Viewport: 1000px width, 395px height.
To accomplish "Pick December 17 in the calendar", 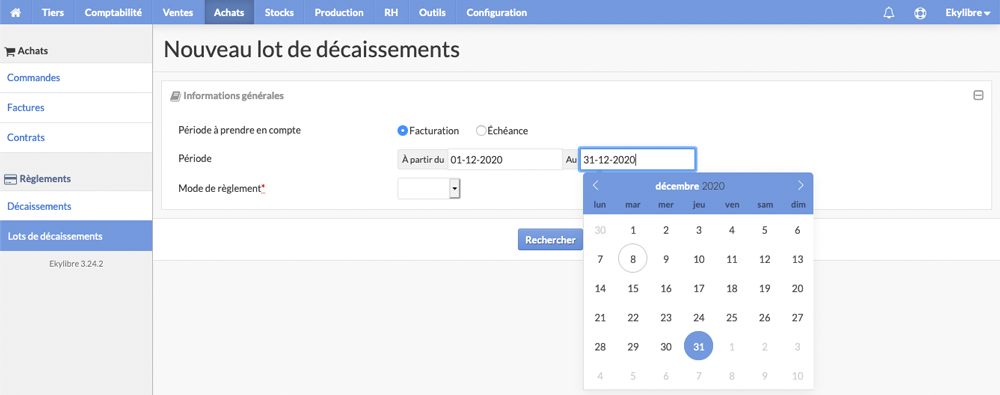I will pyautogui.click(x=698, y=288).
